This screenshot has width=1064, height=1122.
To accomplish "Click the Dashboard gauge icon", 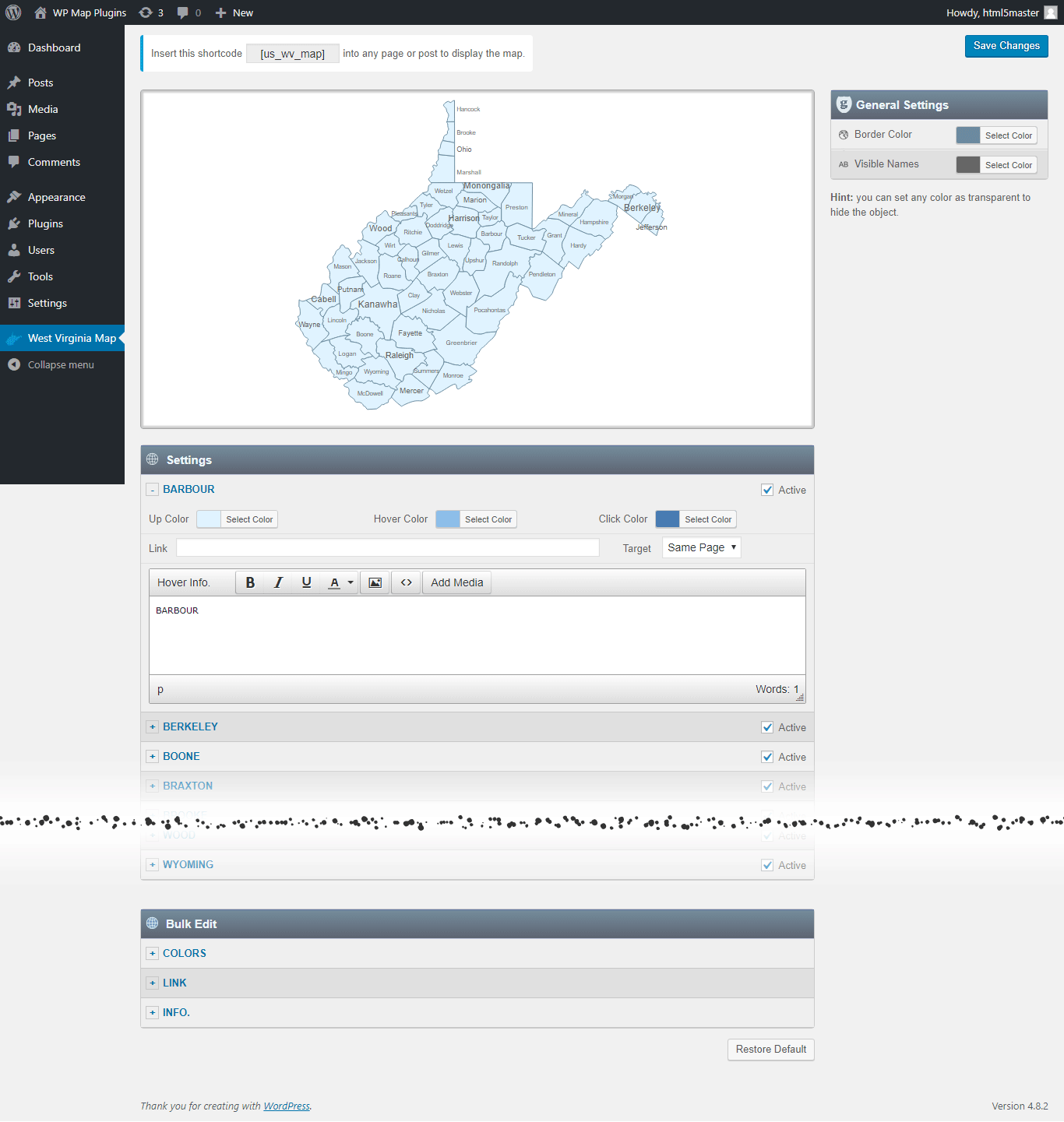I will (14, 47).
